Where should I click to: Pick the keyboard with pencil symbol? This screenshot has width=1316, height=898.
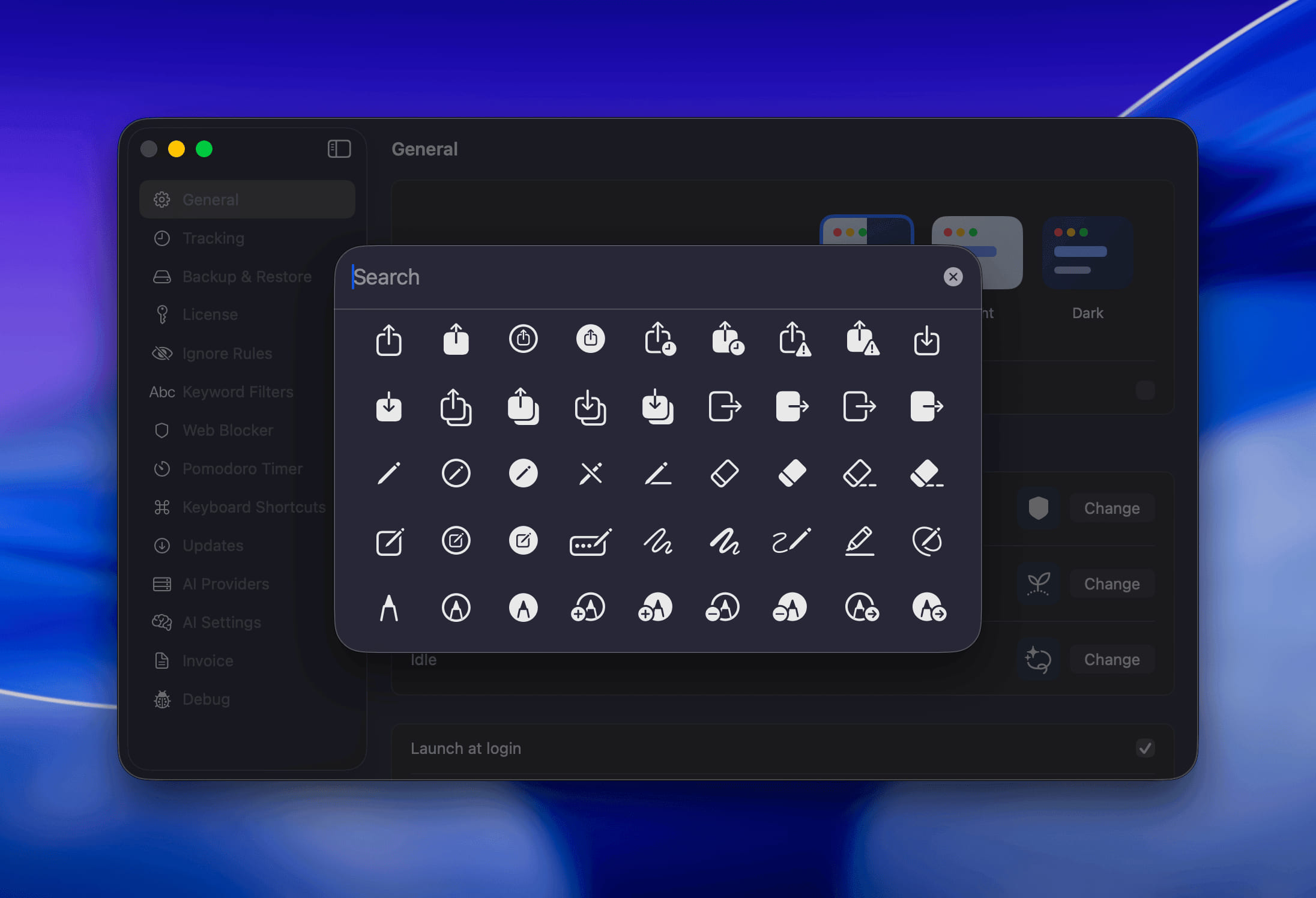coord(590,543)
